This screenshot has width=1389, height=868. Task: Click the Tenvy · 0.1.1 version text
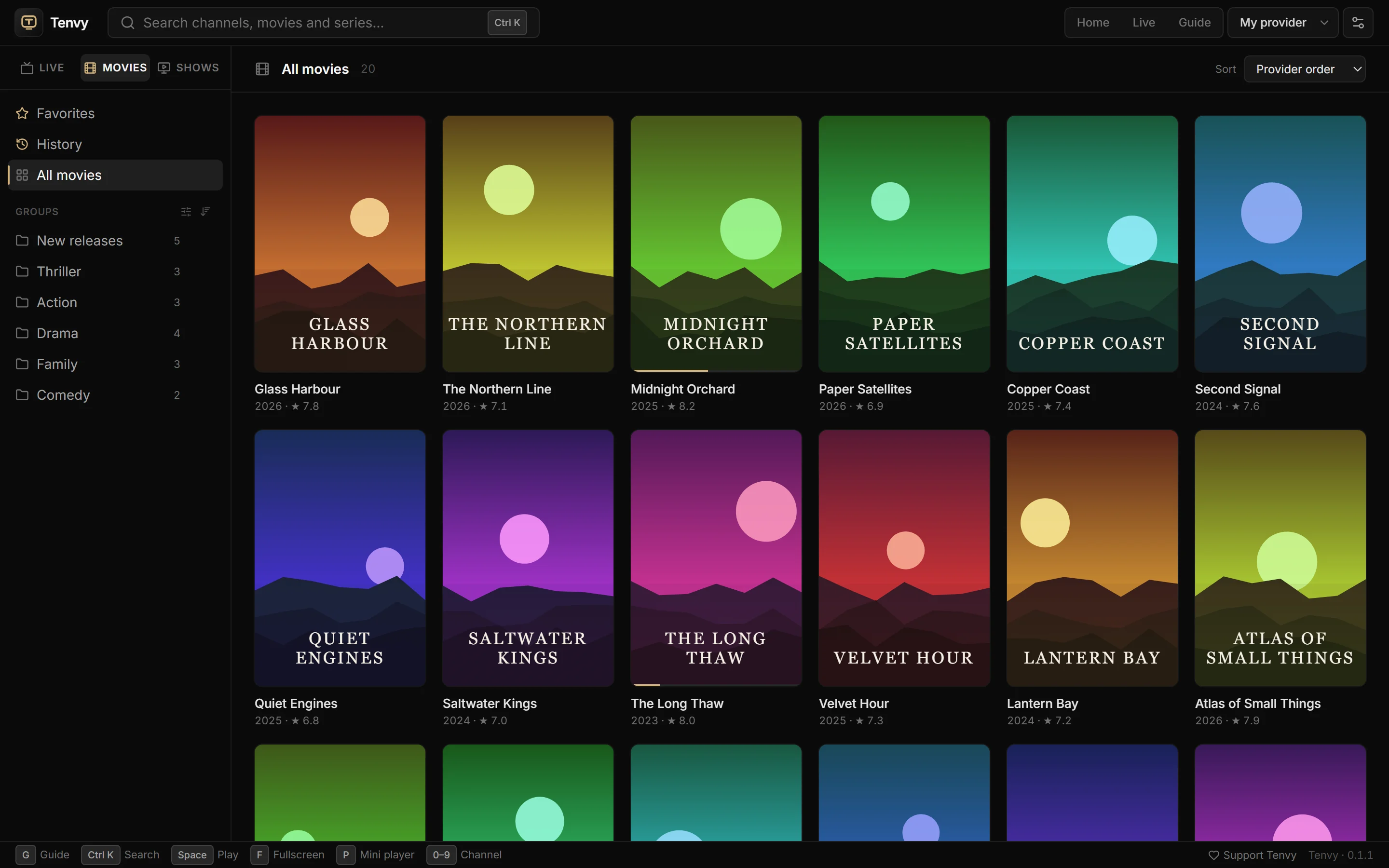click(x=1340, y=855)
